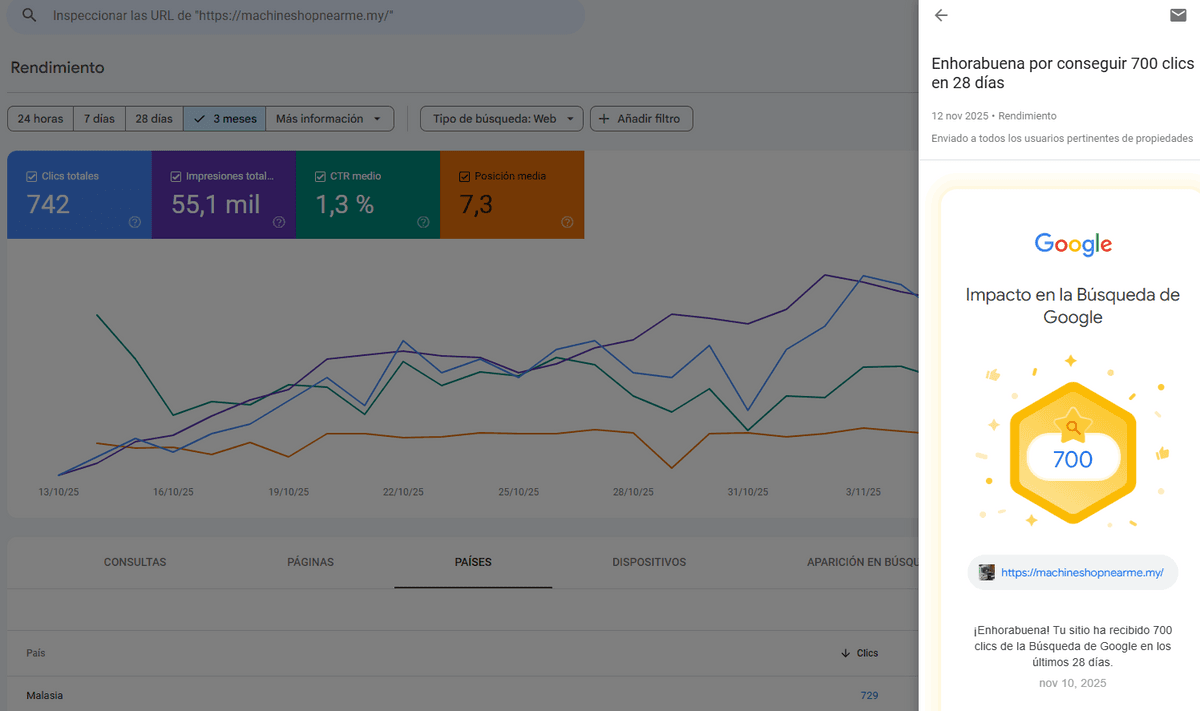Click help icon on Impresiones totales card
1200x711 pixels.
pos(279,222)
